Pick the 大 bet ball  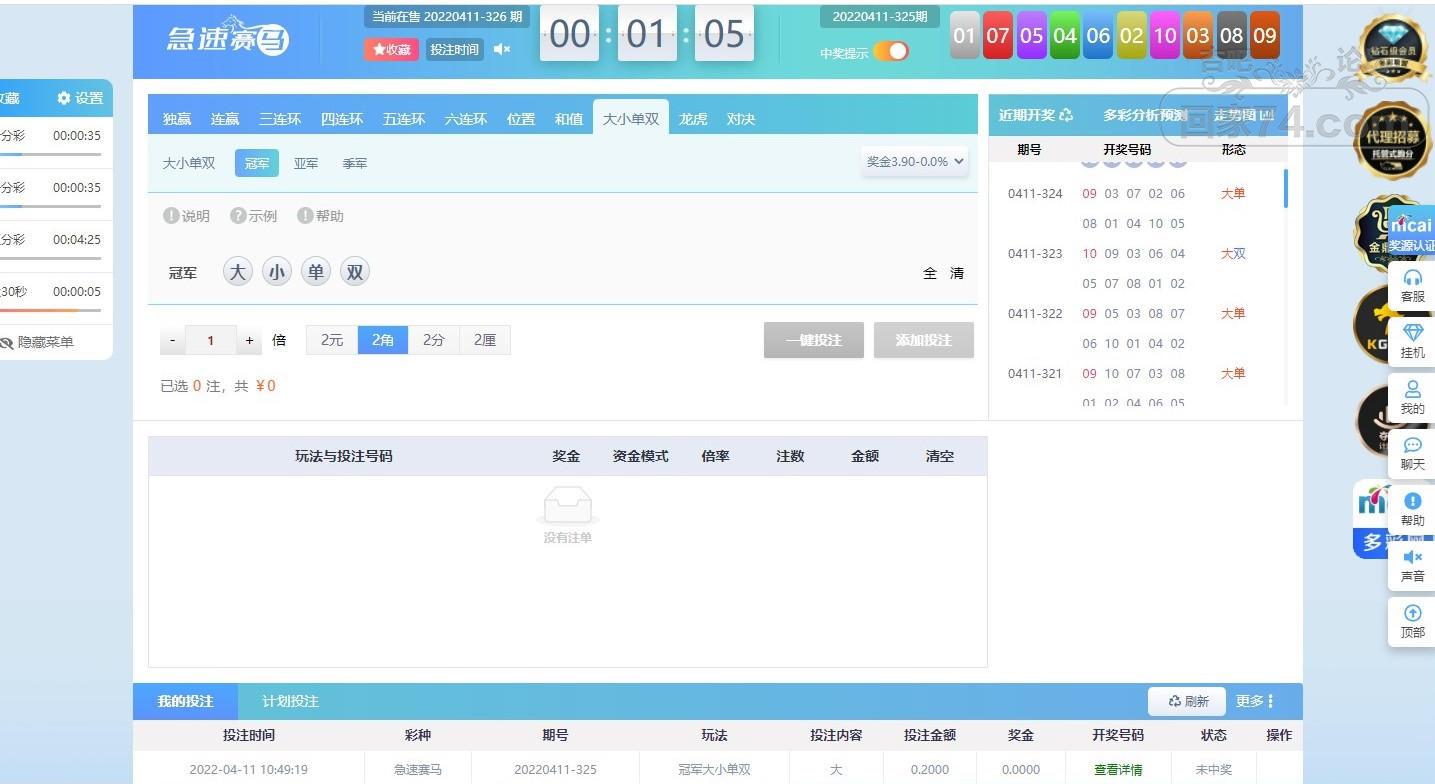237,272
